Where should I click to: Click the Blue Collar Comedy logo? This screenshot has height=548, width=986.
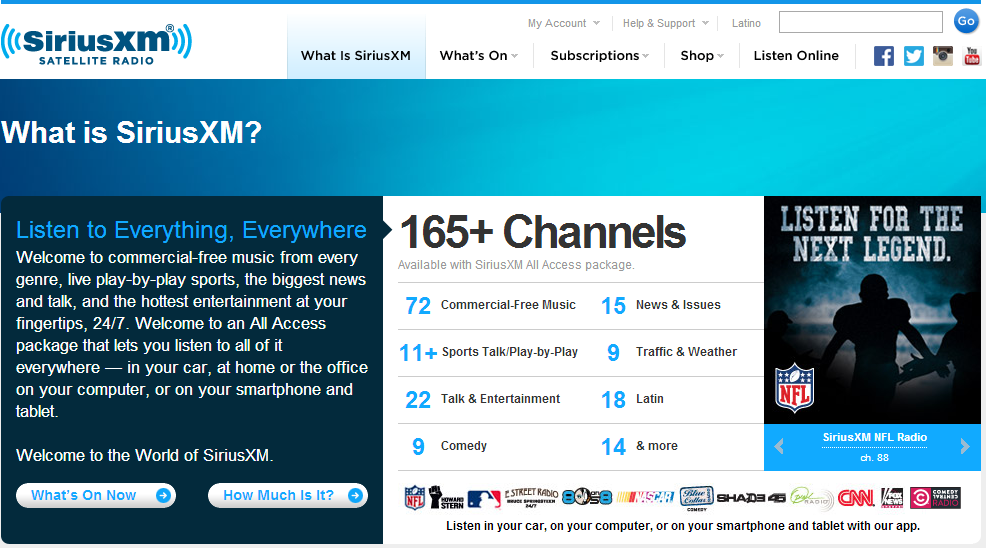click(x=696, y=498)
